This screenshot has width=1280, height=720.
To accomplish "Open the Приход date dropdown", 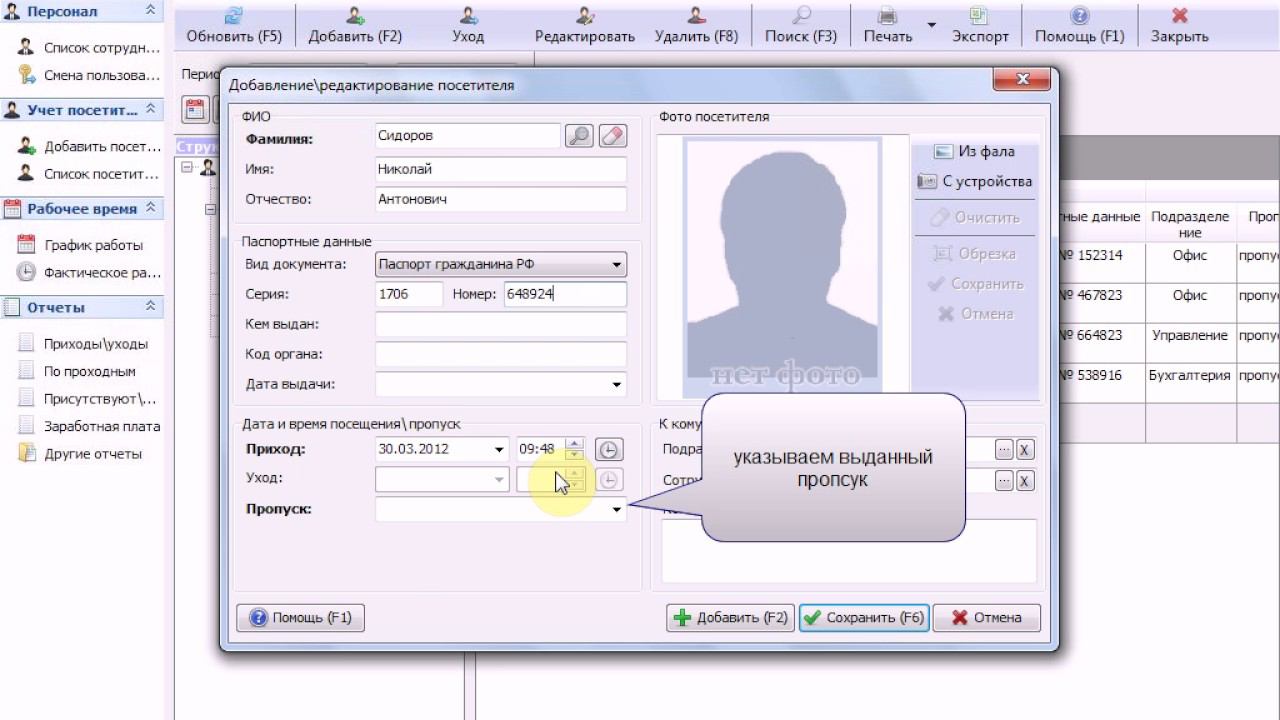I will [x=499, y=450].
